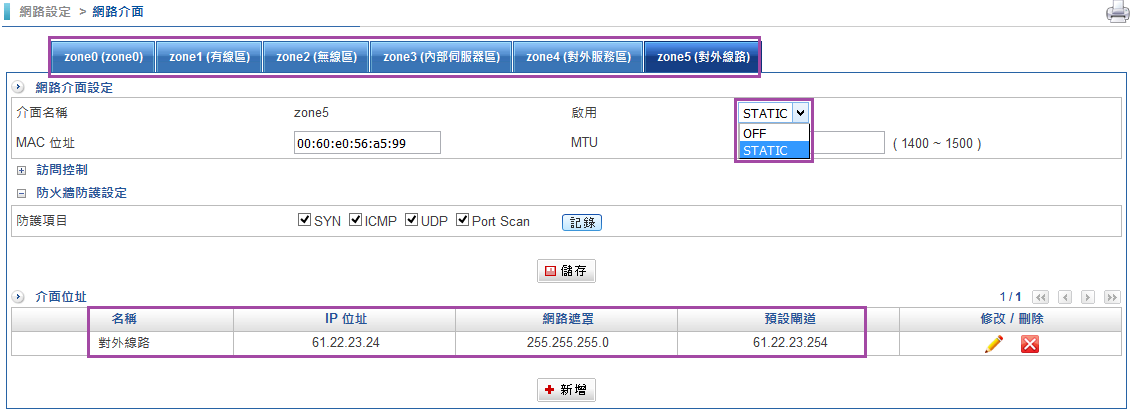Open the zone3 (內部伺服器區) tab

pyautogui.click(x=440, y=57)
